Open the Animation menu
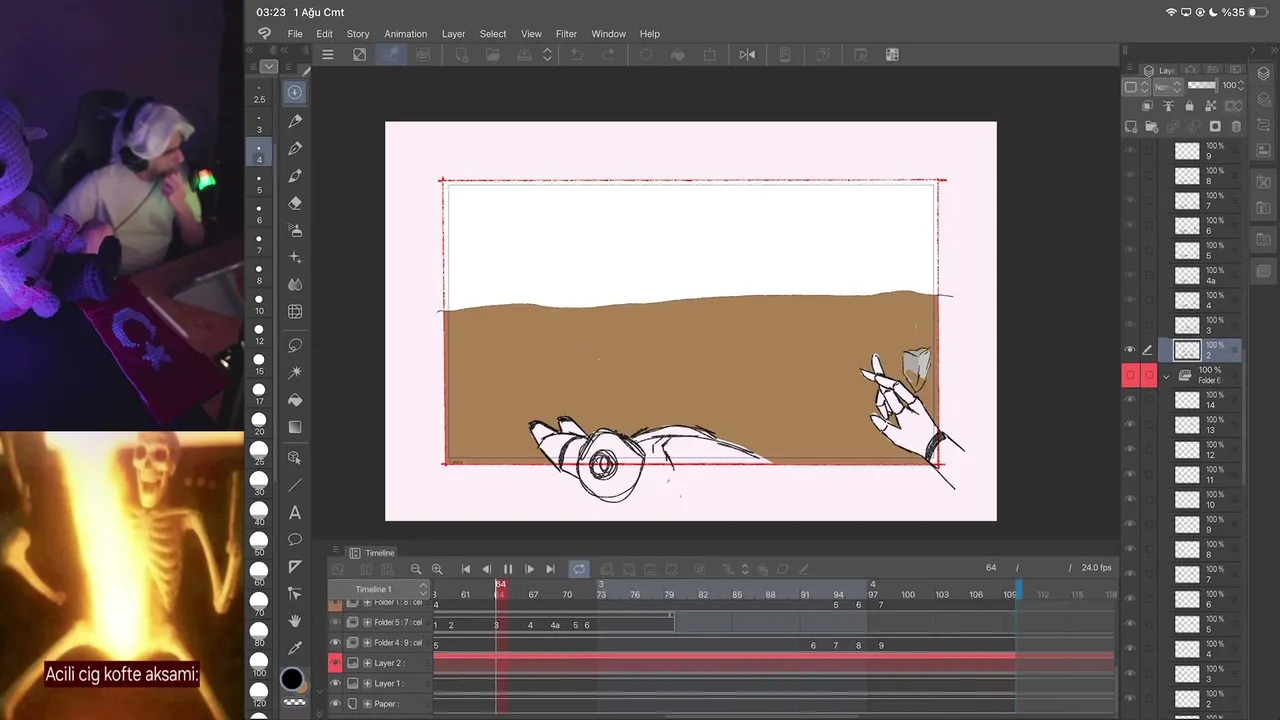1280x720 pixels. tap(406, 34)
